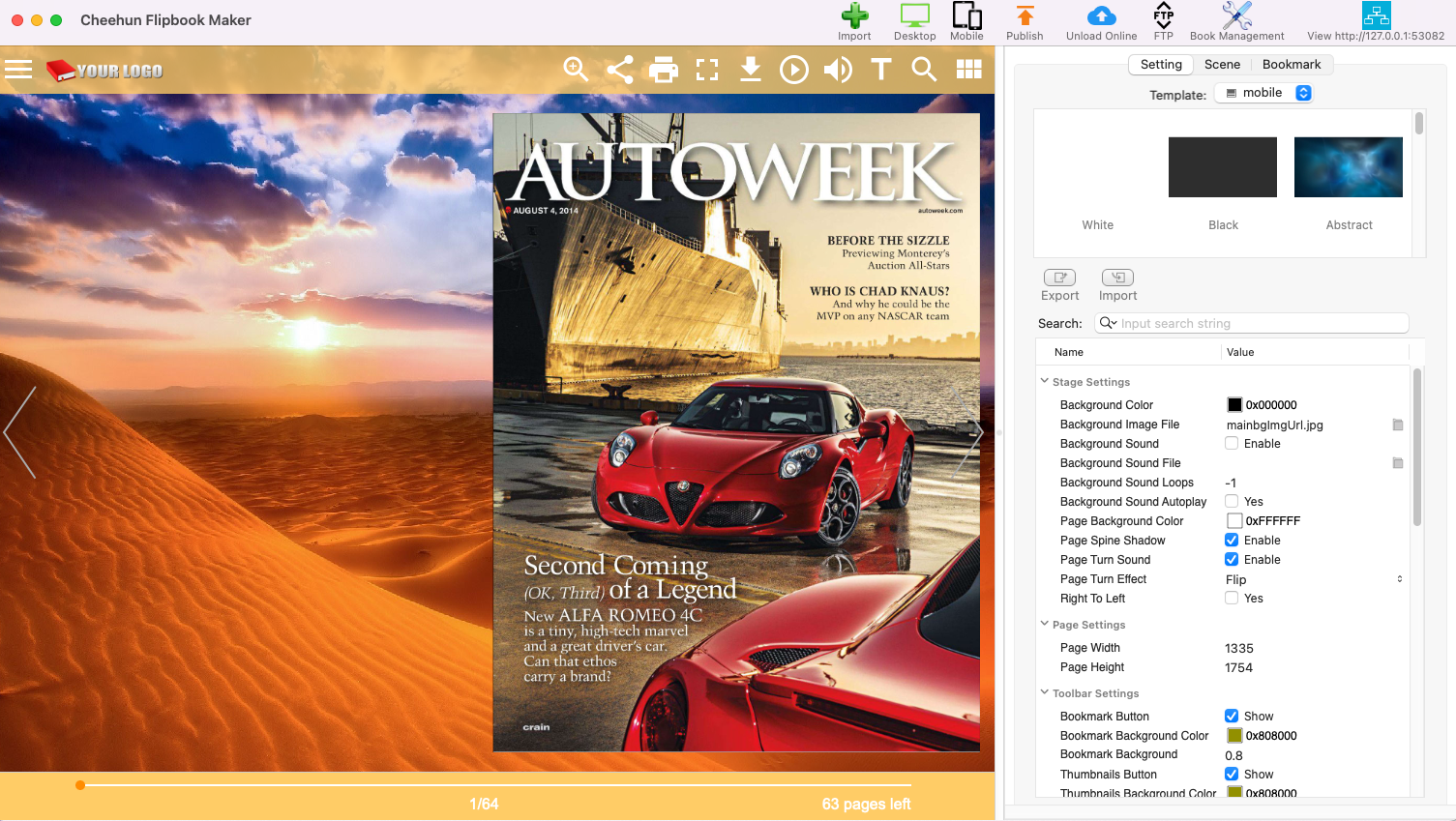Open Unload Online cloud option
This screenshot has width=1456, height=821.
[x=1101, y=15]
